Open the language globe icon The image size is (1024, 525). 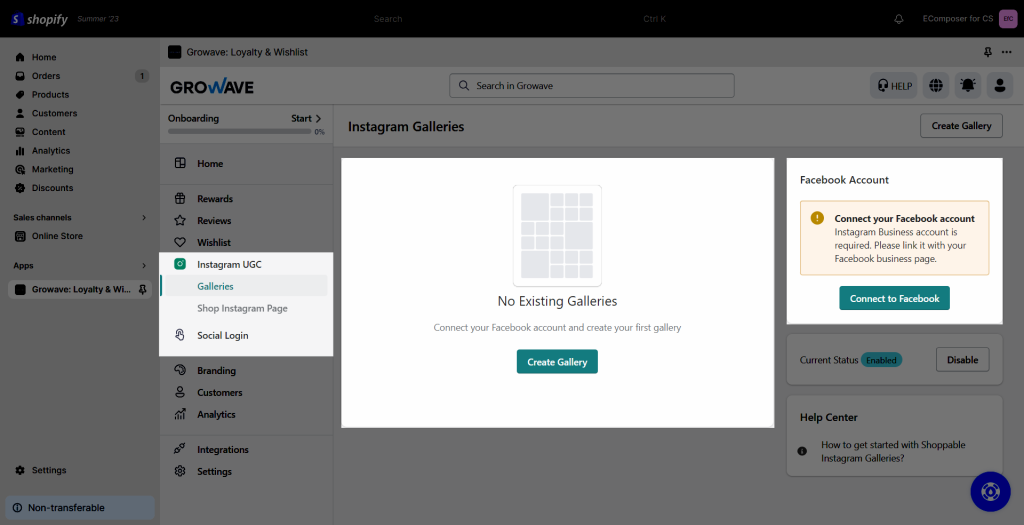936,86
